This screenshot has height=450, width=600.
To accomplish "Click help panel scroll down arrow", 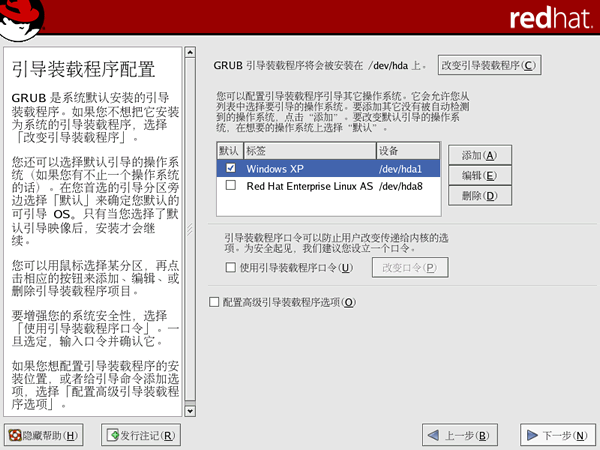I will [190, 411].
